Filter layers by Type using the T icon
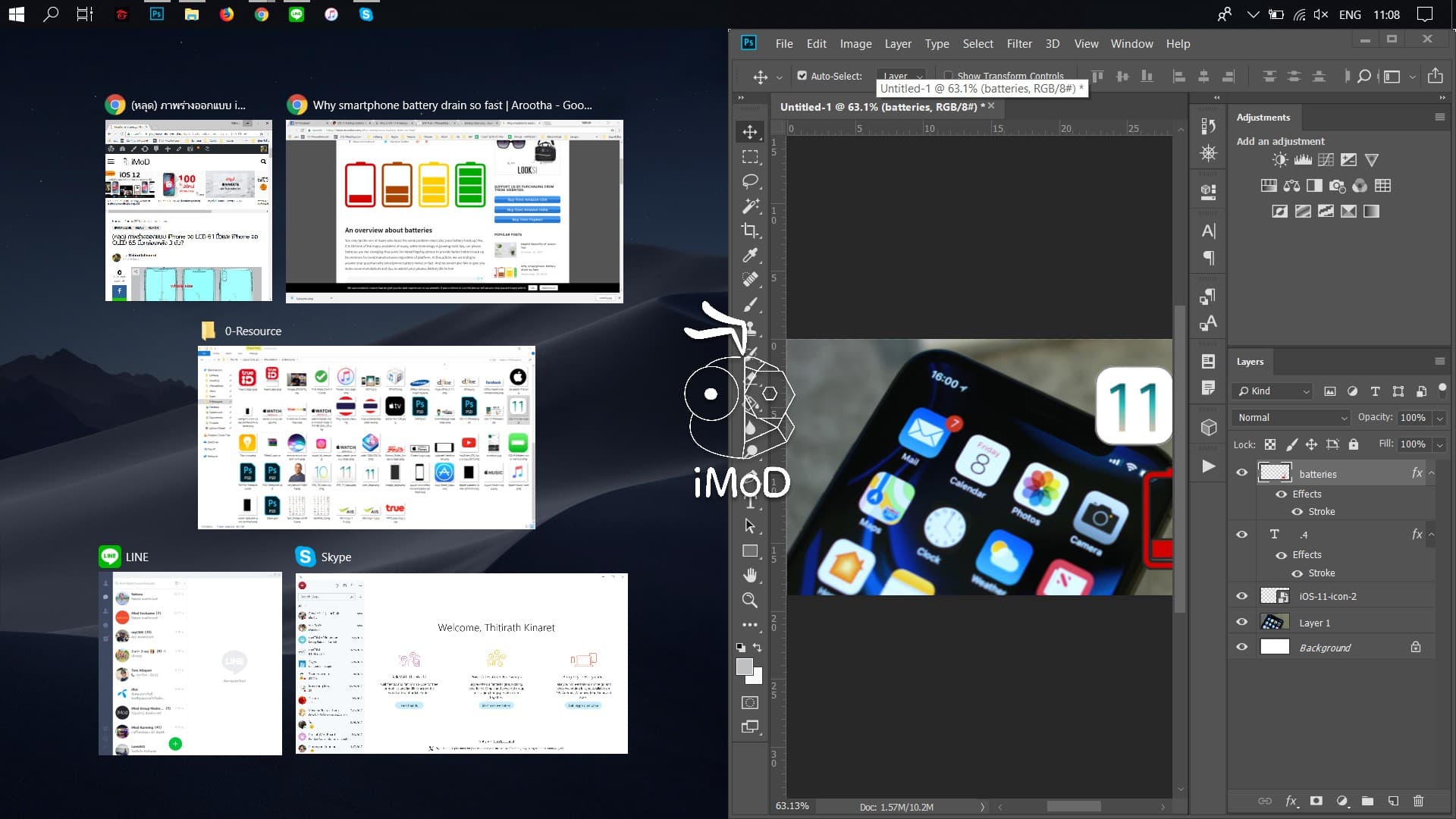1456x819 pixels. tap(1375, 391)
